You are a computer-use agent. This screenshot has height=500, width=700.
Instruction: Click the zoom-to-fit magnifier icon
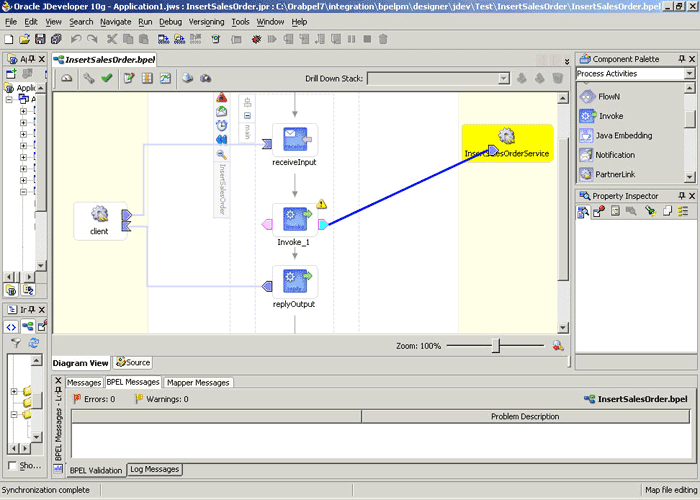558,346
